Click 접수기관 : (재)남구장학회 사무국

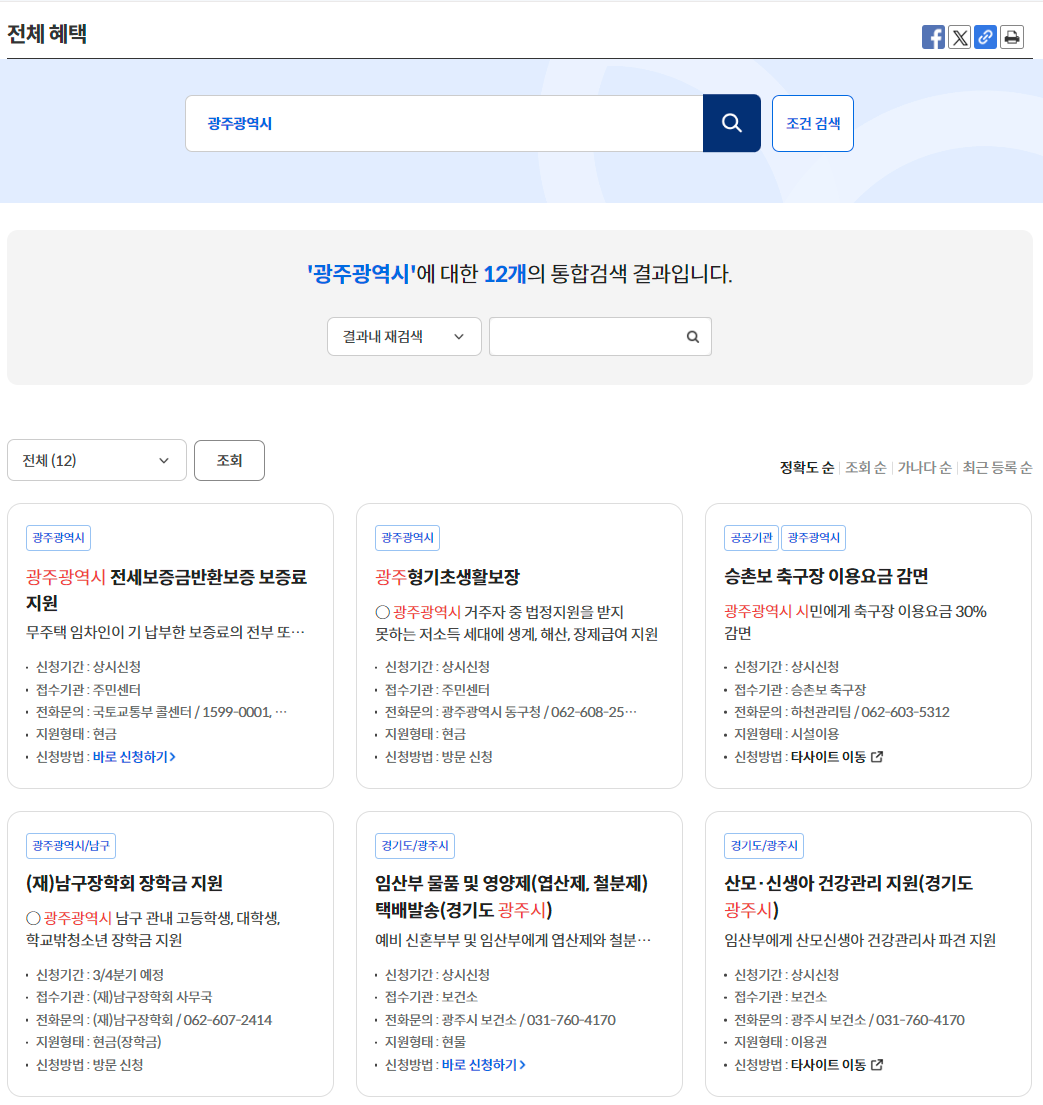point(124,997)
